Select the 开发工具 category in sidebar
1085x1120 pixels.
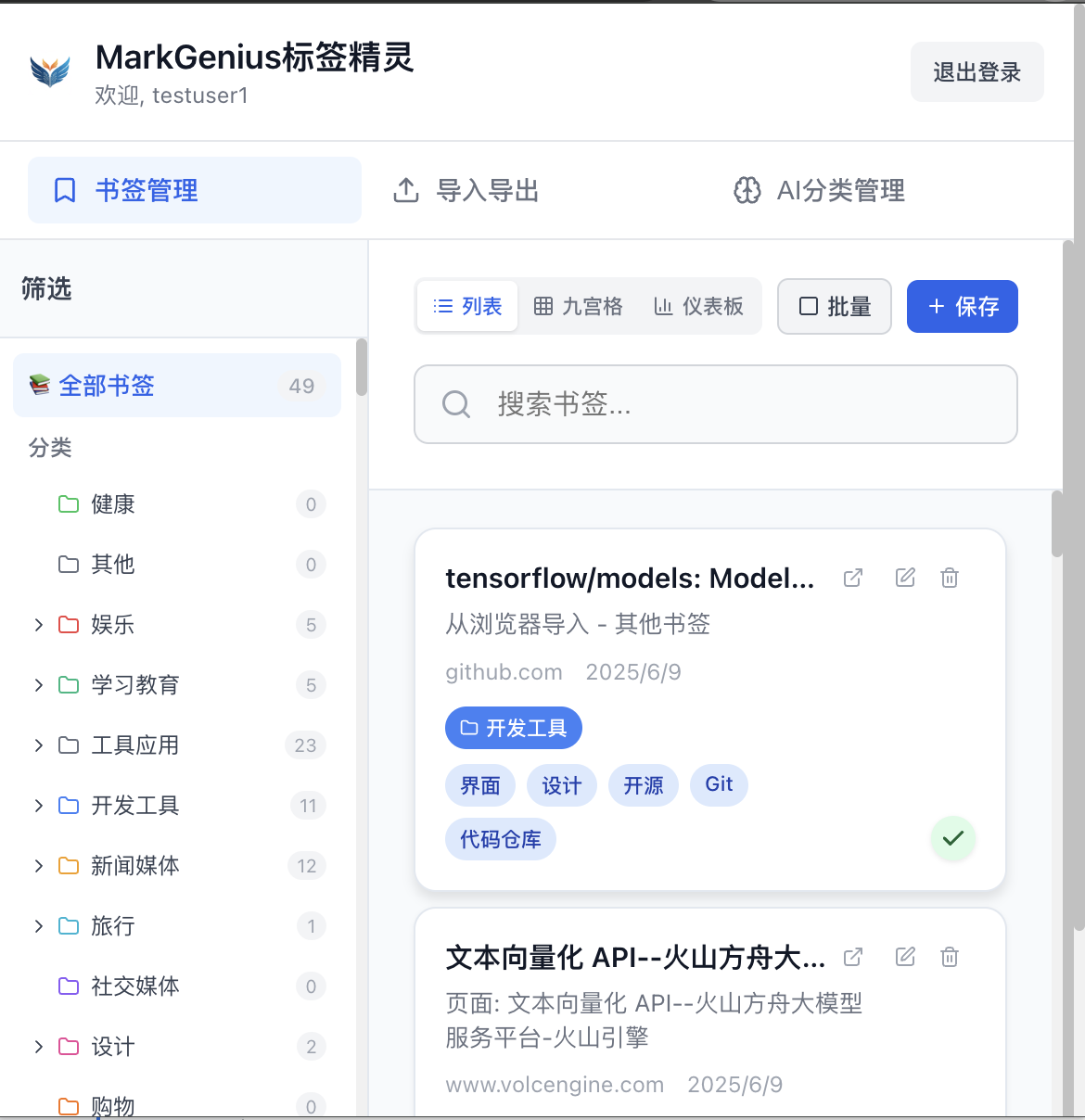click(x=176, y=806)
